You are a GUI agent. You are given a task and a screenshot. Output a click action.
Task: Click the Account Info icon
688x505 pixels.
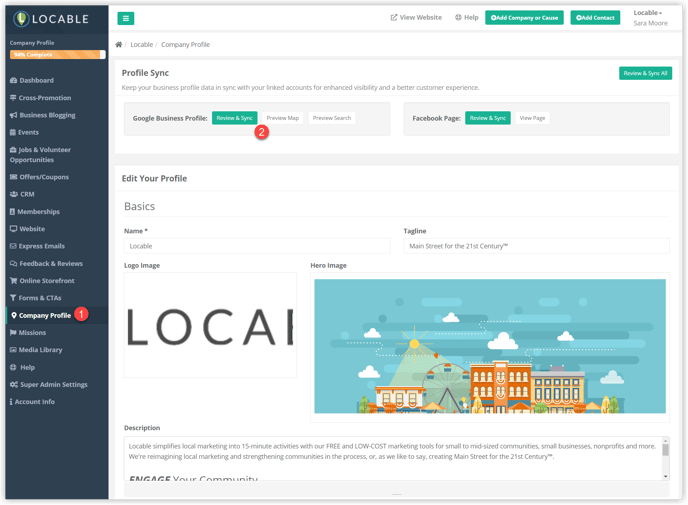coord(11,401)
